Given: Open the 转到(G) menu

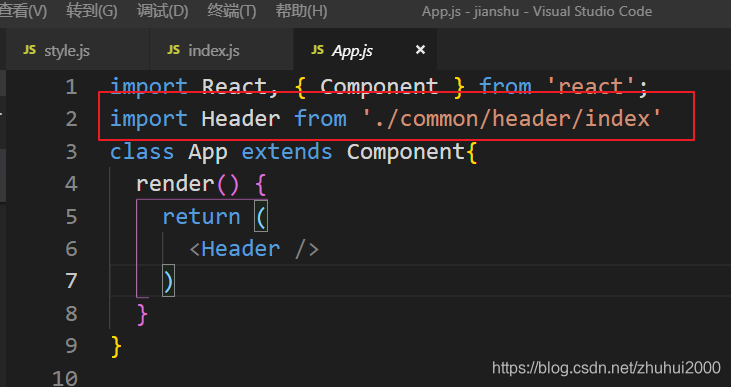Looking at the screenshot, I should [92, 11].
